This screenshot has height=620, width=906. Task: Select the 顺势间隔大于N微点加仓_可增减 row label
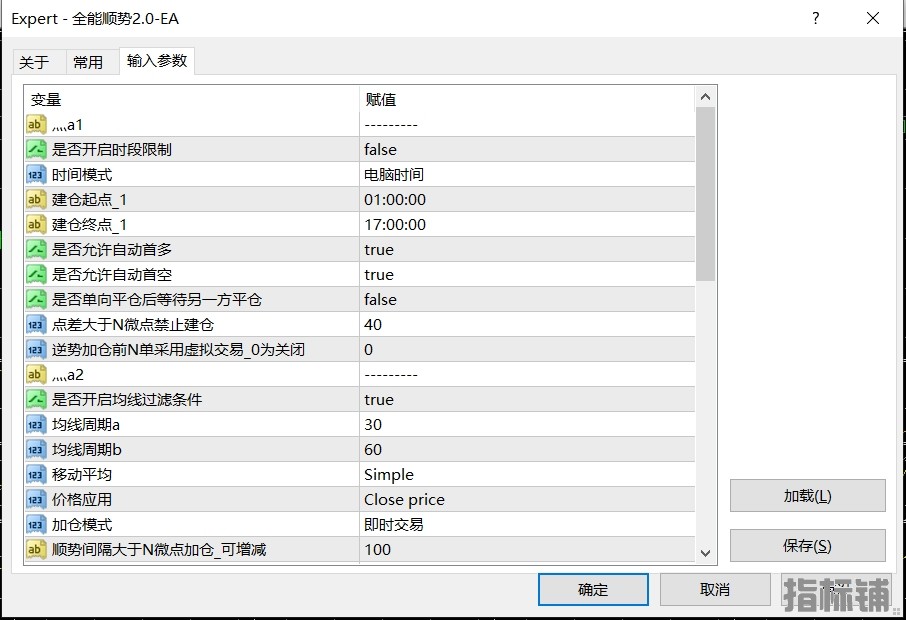pos(159,550)
